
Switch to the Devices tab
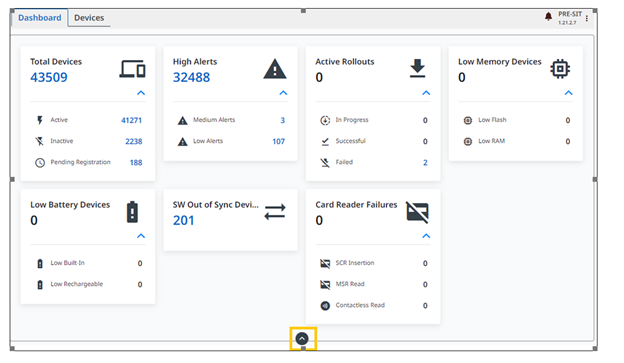89,18
